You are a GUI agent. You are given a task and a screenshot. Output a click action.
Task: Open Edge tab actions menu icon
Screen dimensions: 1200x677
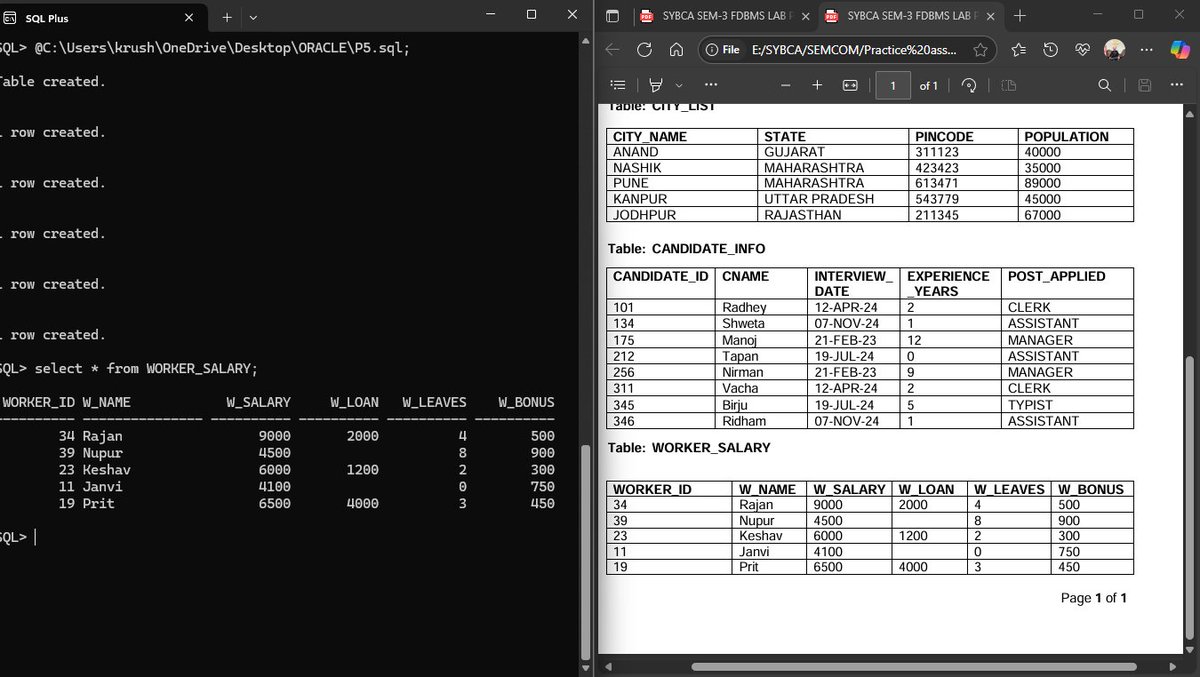[x=613, y=16]
